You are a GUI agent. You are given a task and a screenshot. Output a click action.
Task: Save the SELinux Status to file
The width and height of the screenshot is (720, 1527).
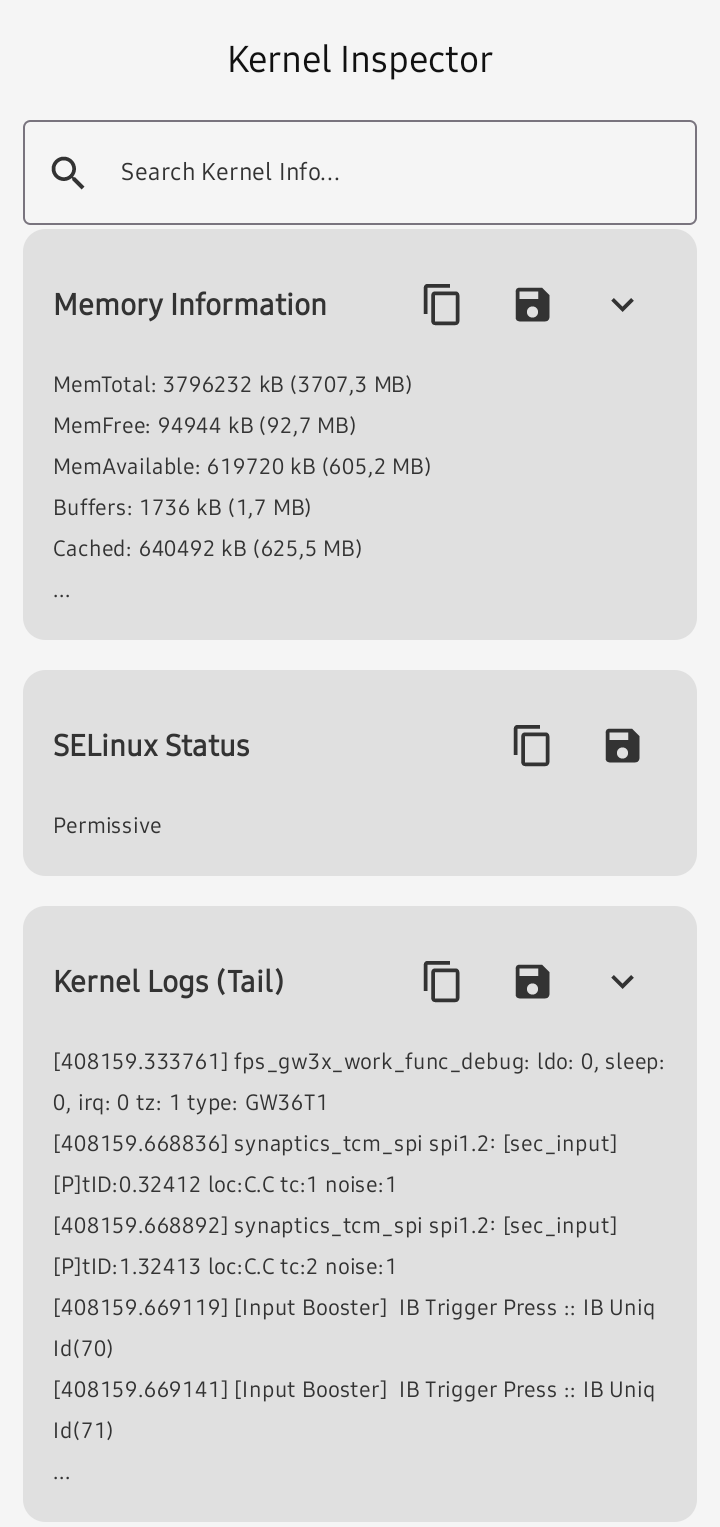pos(622,746)
